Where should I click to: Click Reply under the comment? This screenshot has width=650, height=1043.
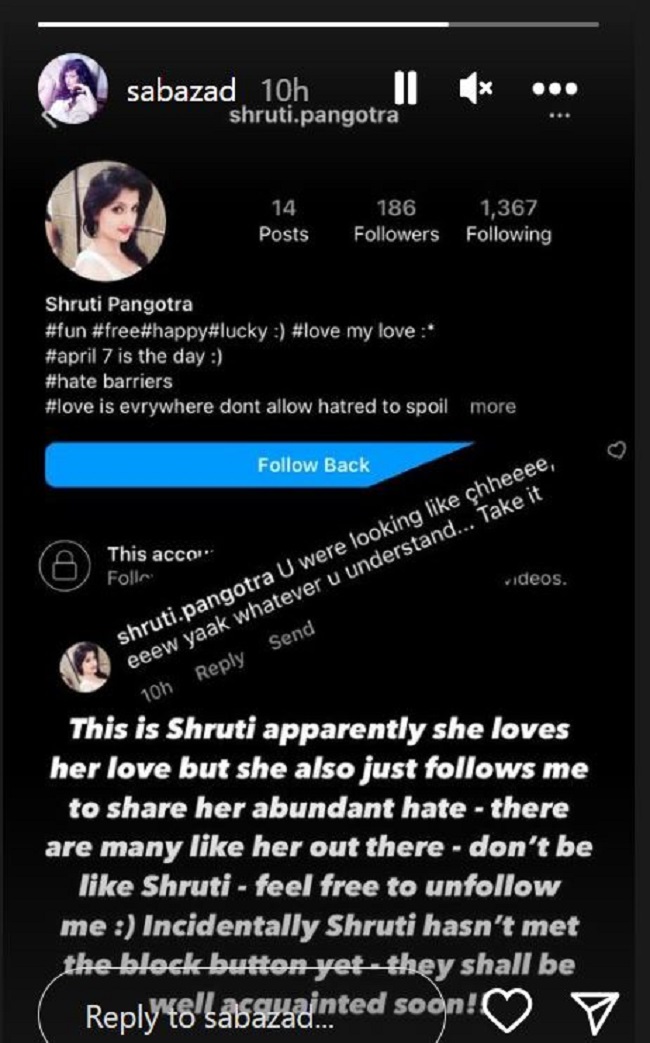click(220, 667)
